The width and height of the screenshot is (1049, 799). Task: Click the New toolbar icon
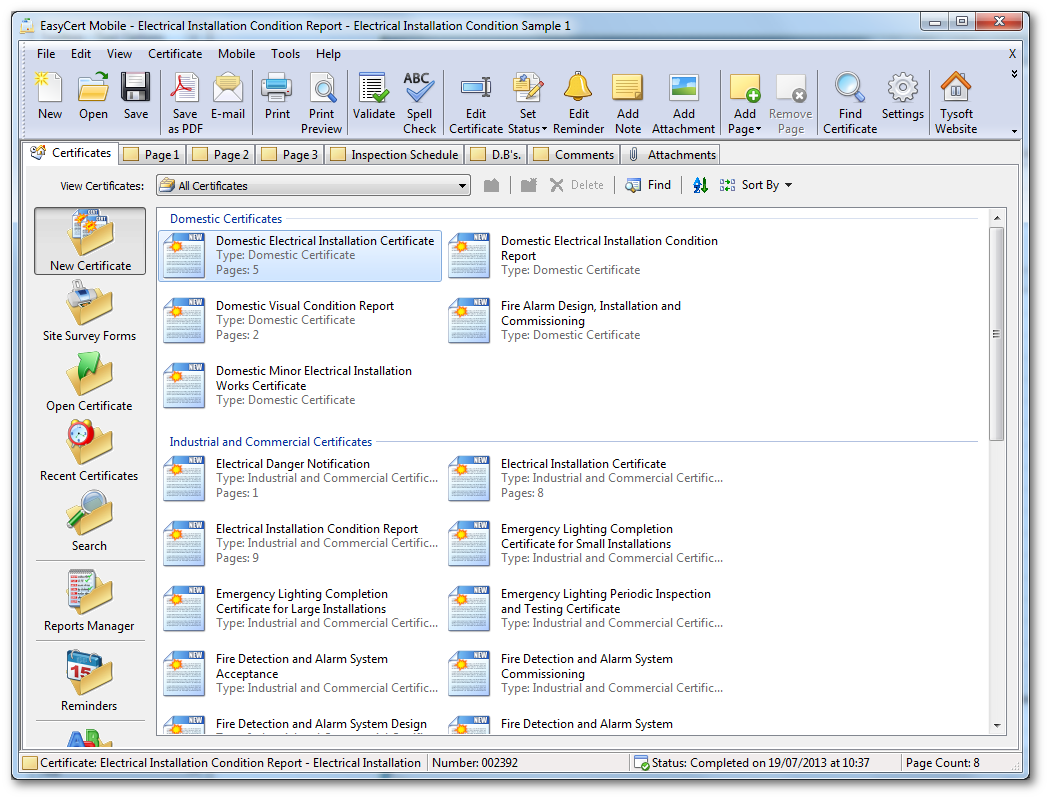point(50,96)
